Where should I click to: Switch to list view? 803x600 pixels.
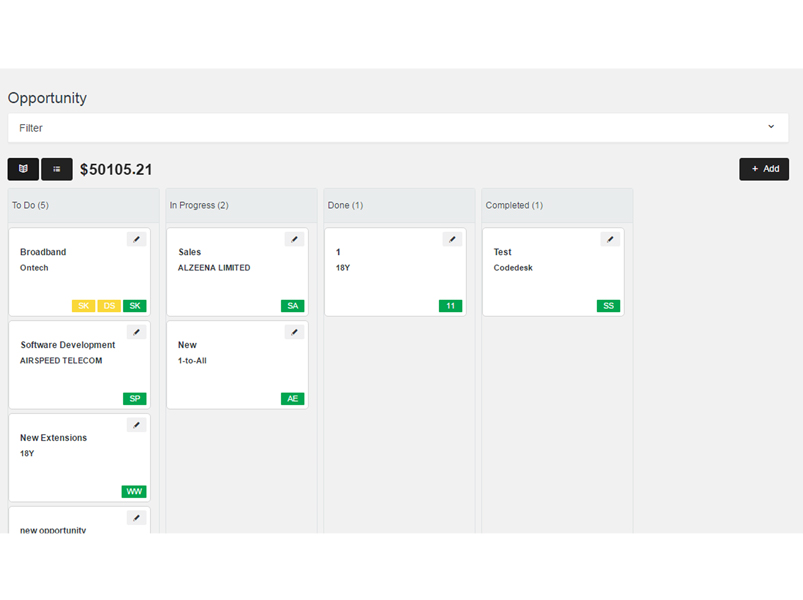tap(57, 169)
